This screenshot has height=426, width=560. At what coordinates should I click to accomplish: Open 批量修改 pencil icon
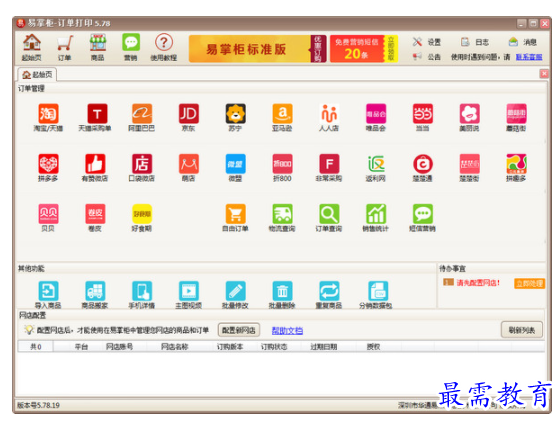[235, 295]
